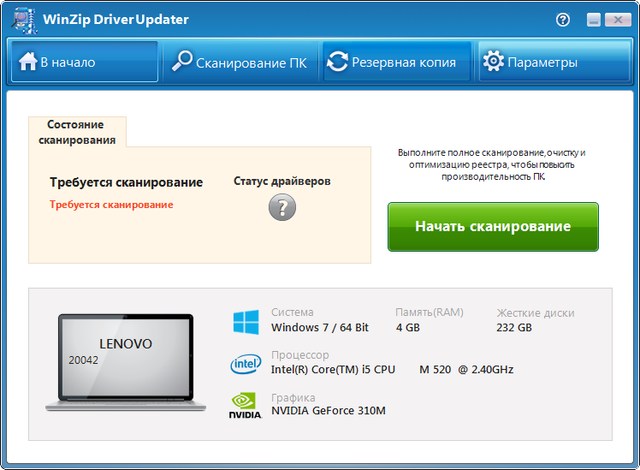Click the Lenovo laptop picture

126,362
